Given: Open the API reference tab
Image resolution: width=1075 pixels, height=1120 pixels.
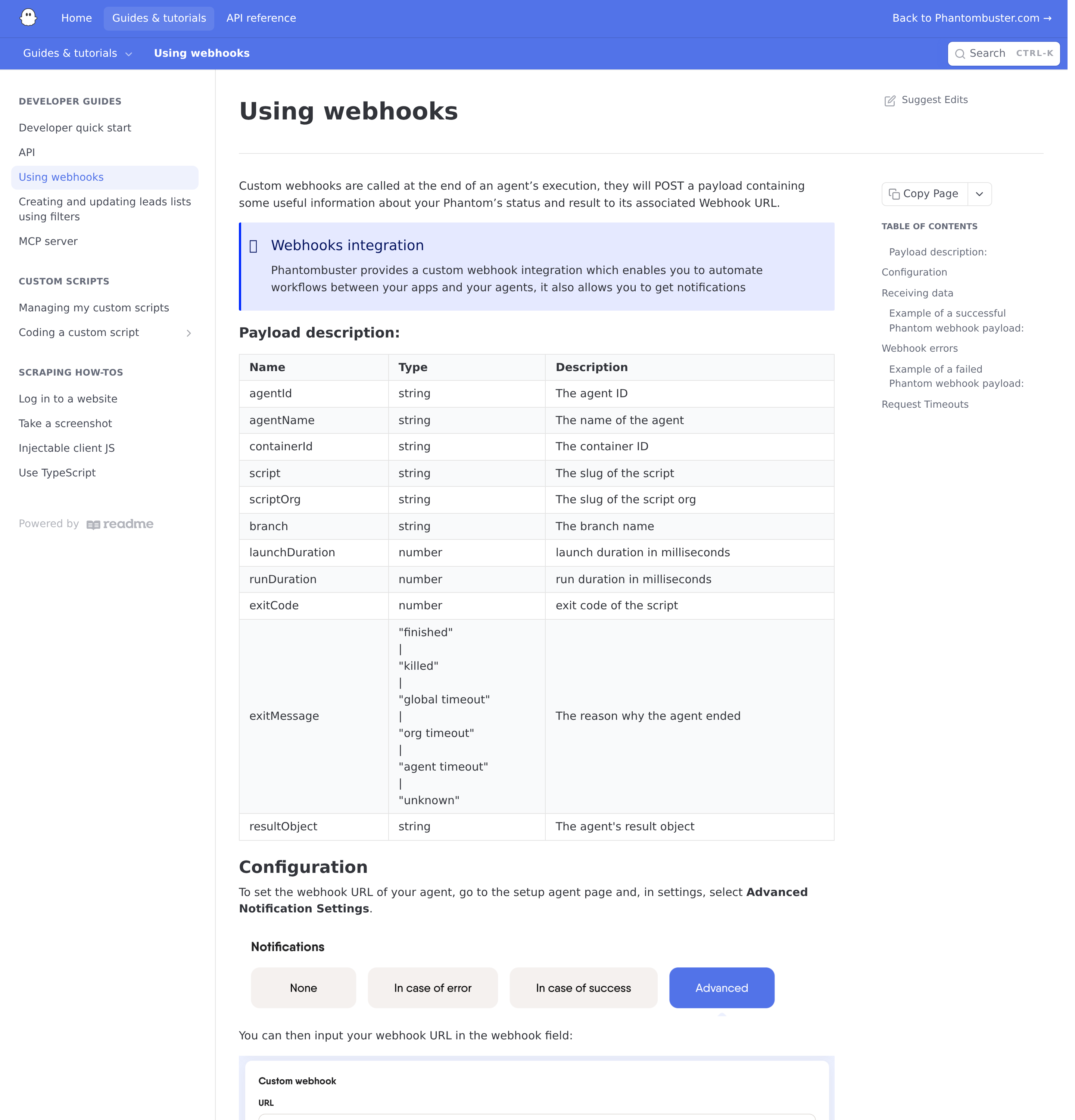Looking at the screenshot, I should pos(261,18).
